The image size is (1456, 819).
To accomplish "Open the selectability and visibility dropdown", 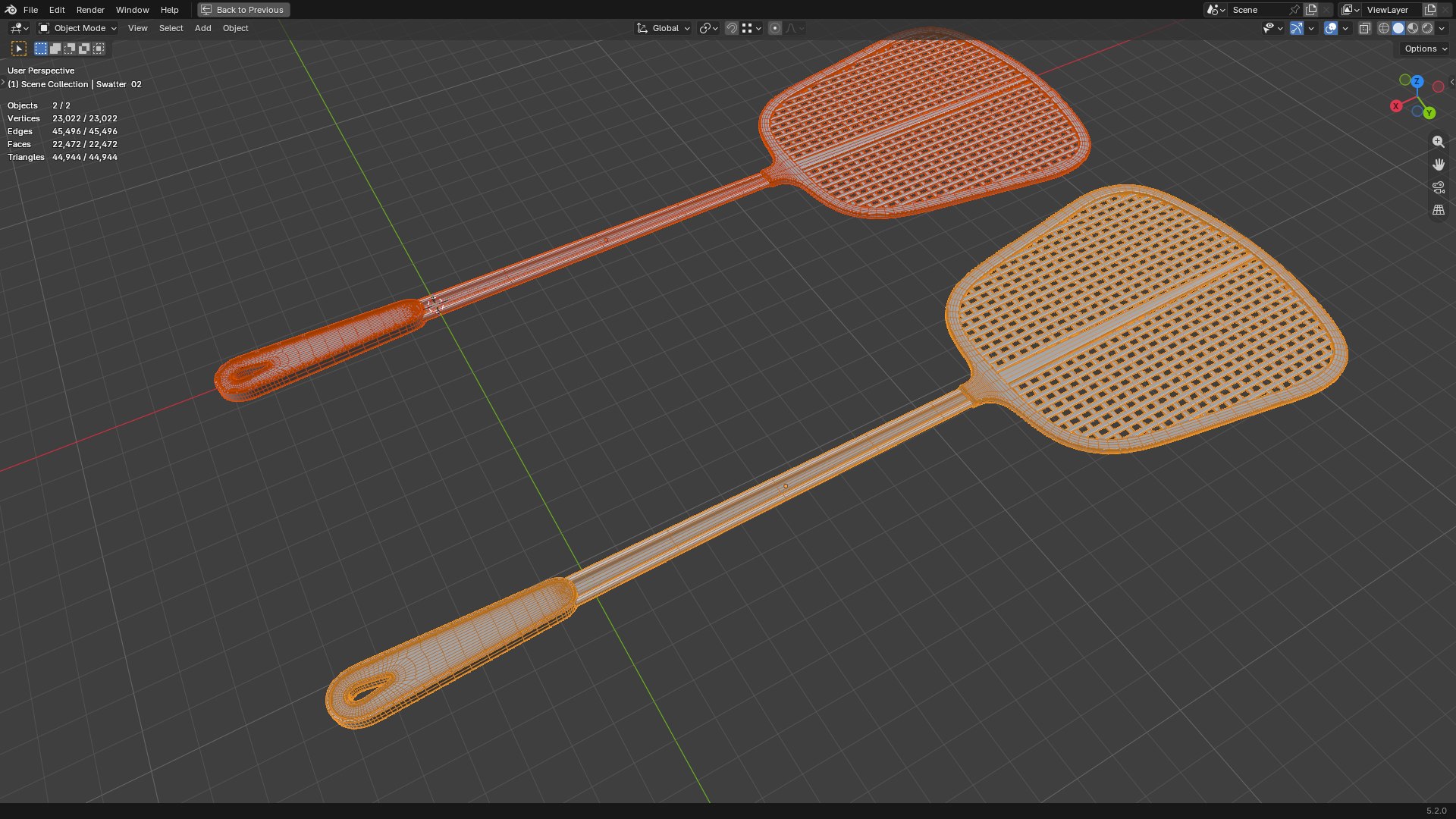I will [x=1272, y=28].
